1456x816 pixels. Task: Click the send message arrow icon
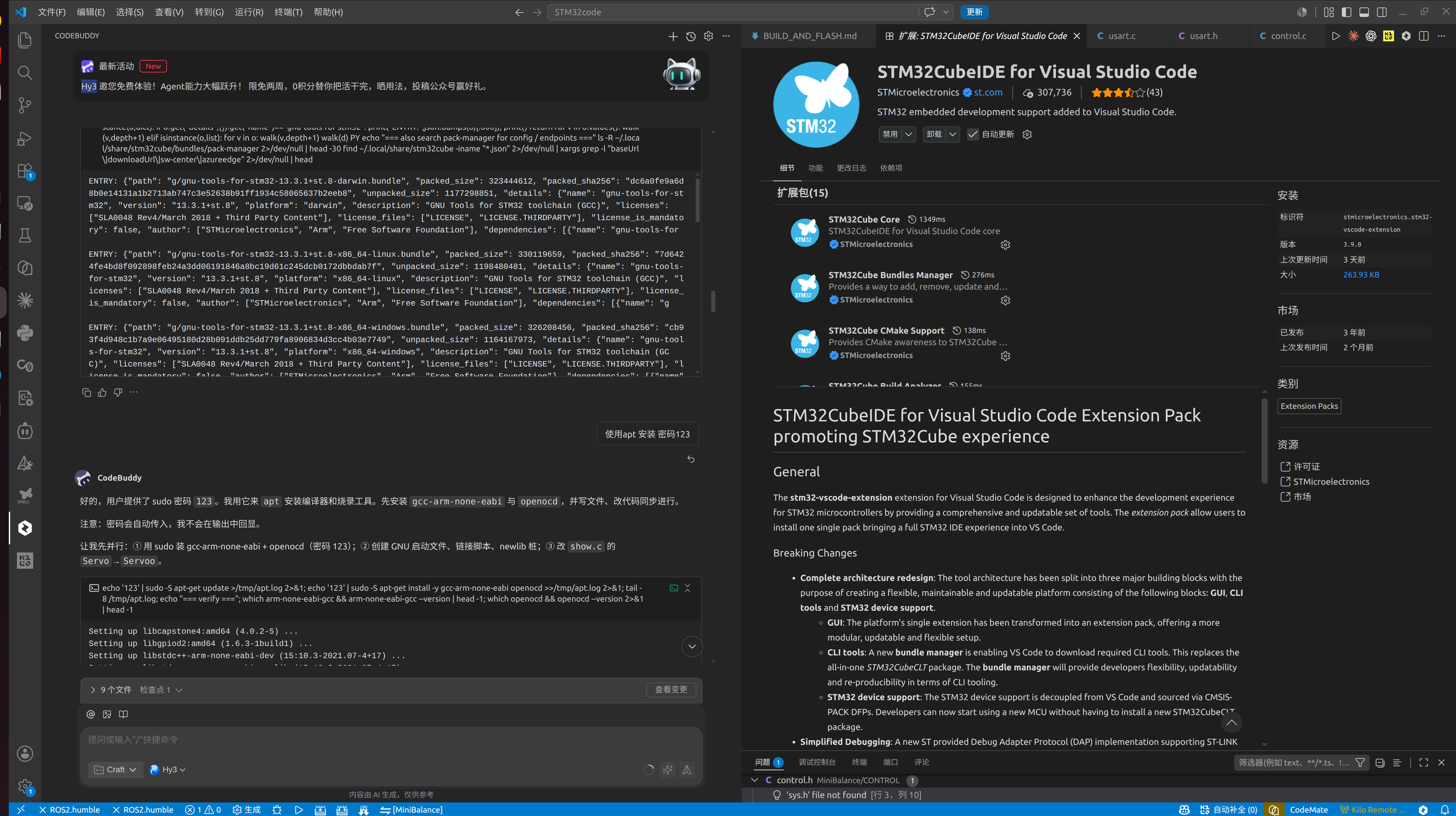[x=687, y=770]
